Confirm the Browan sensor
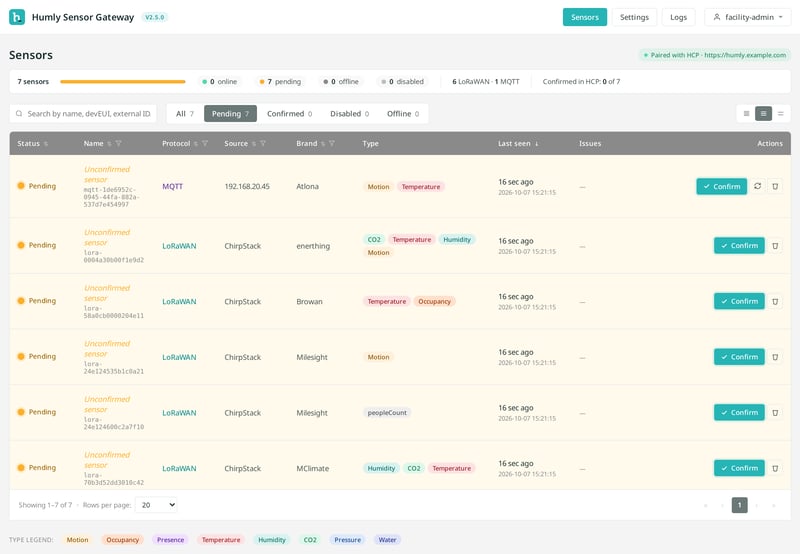The height and width of the screenshot is (554, 800). click(x=739, y=301)
